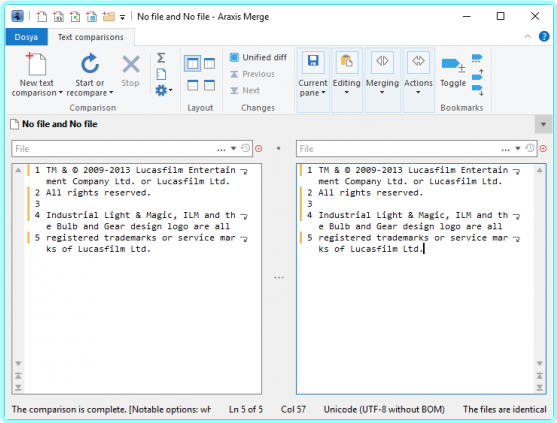The image size is (557, 423).
Task: Open the Dosya file menu
Action: click(26, 37)
